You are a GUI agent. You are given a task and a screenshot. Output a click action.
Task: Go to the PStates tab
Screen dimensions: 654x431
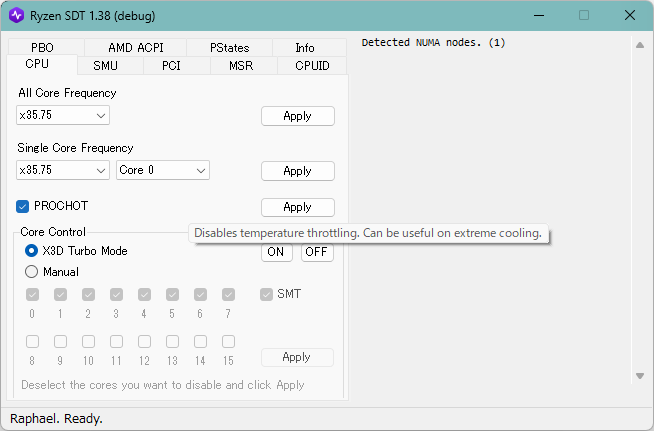[x=229, y=48]
